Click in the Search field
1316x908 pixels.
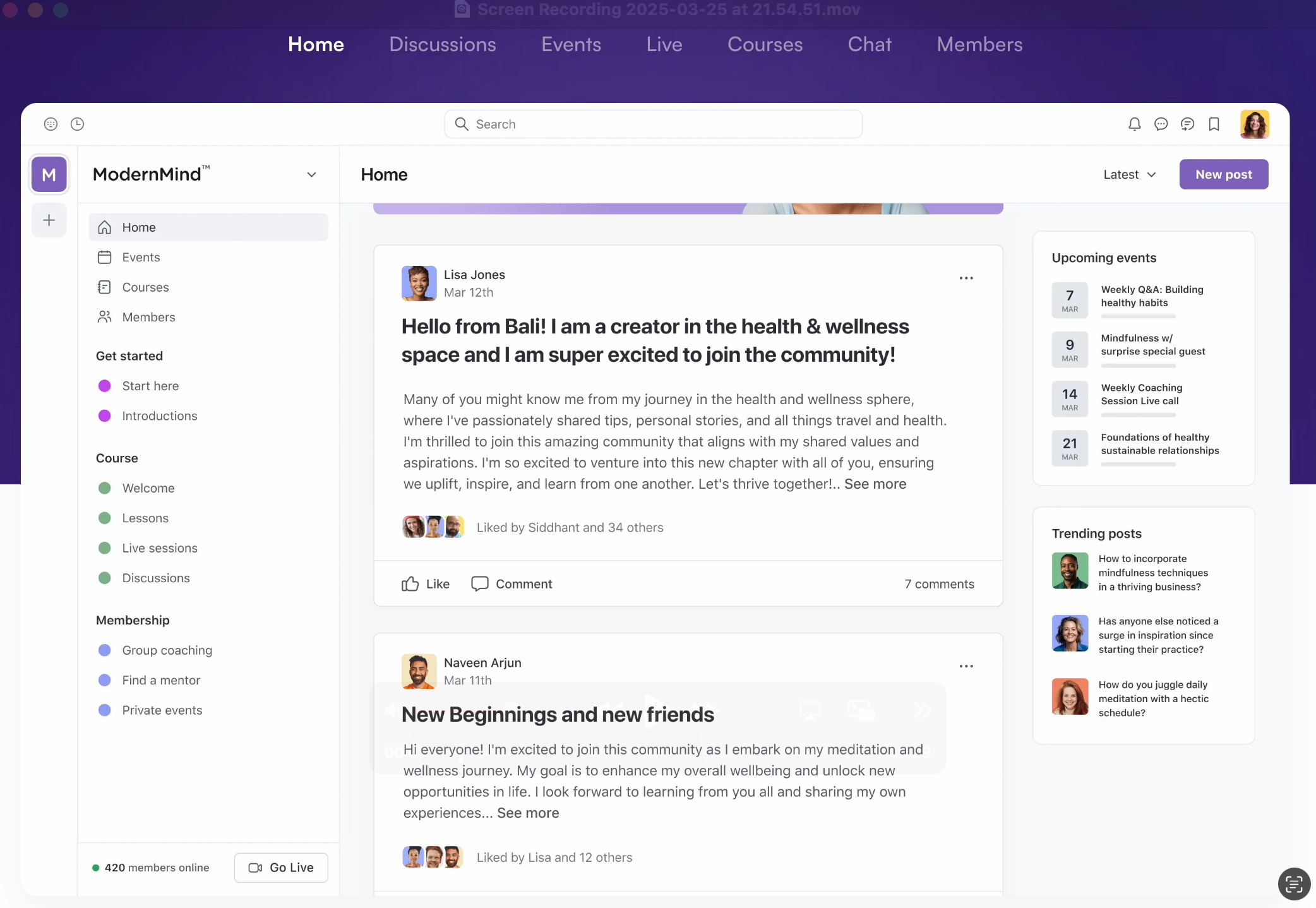(654, 124)
